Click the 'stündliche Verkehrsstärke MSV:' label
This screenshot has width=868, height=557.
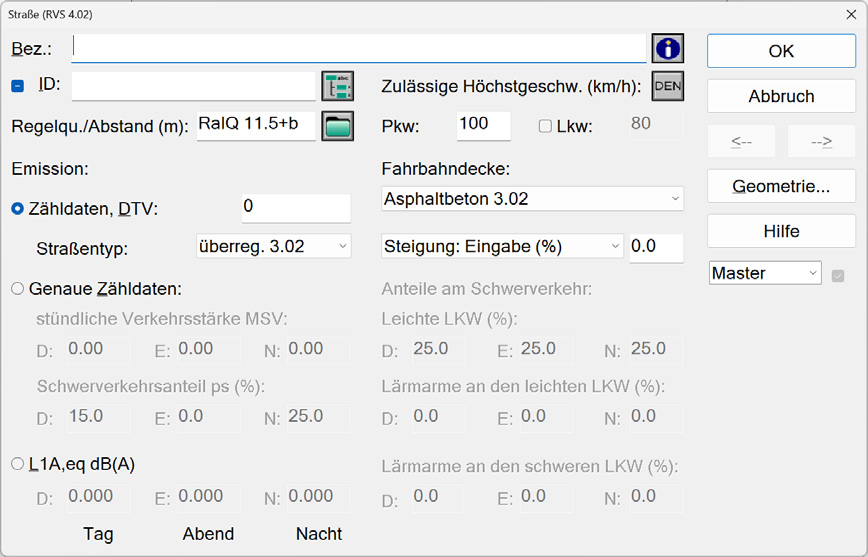click(162, 319)
